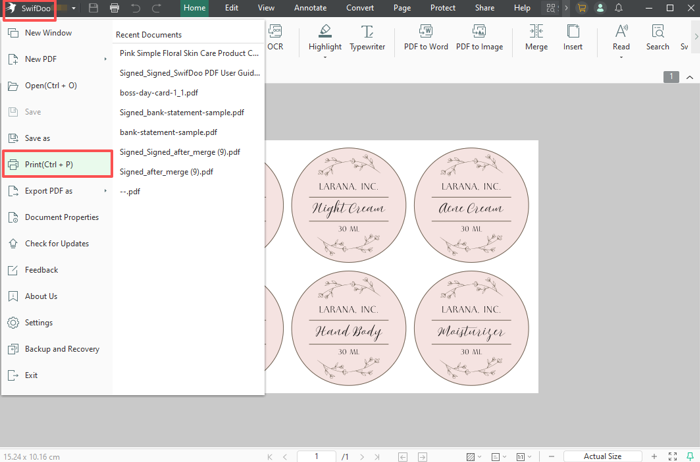700x462 pixels.
Task: Click the Merge tool icon
Action: coord(536,32)
